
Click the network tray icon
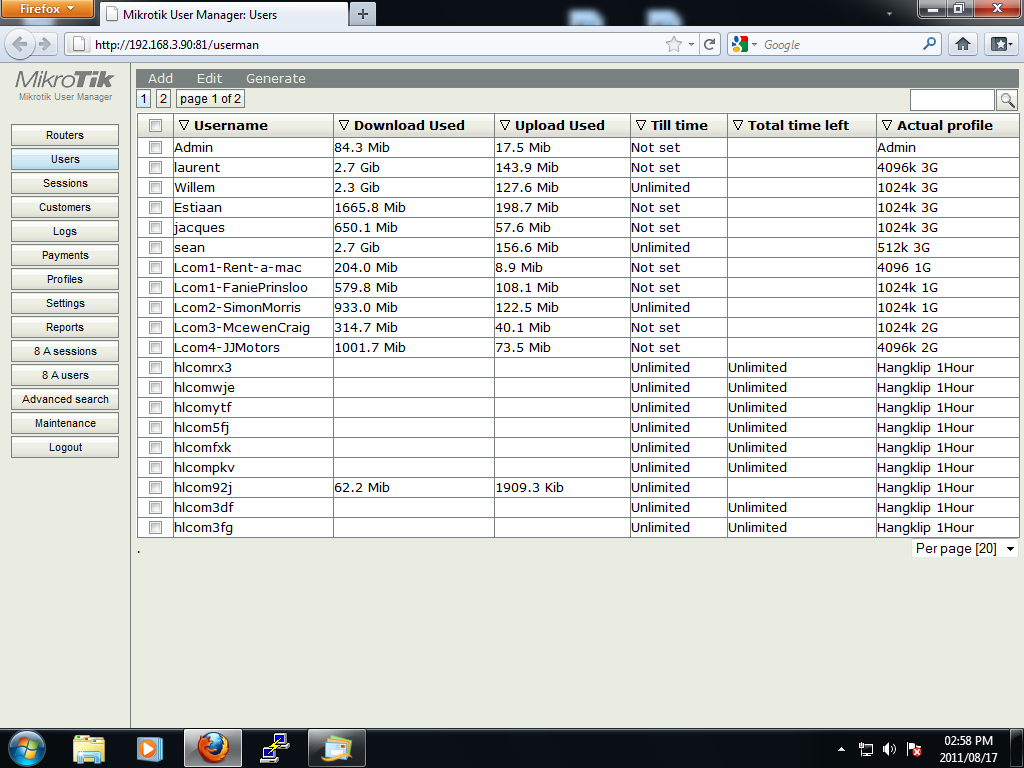(x=866, y=749)
